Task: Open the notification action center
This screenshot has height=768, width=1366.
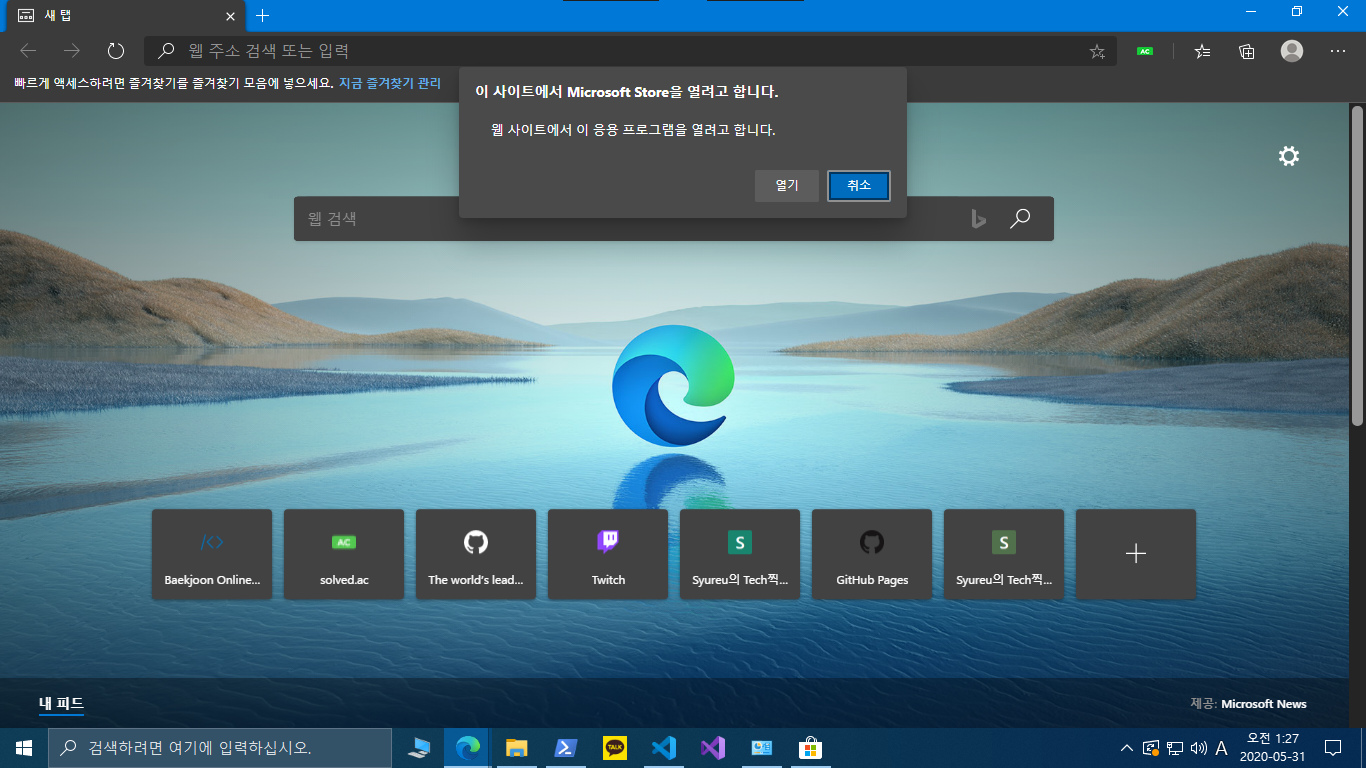Action: 1332,747
